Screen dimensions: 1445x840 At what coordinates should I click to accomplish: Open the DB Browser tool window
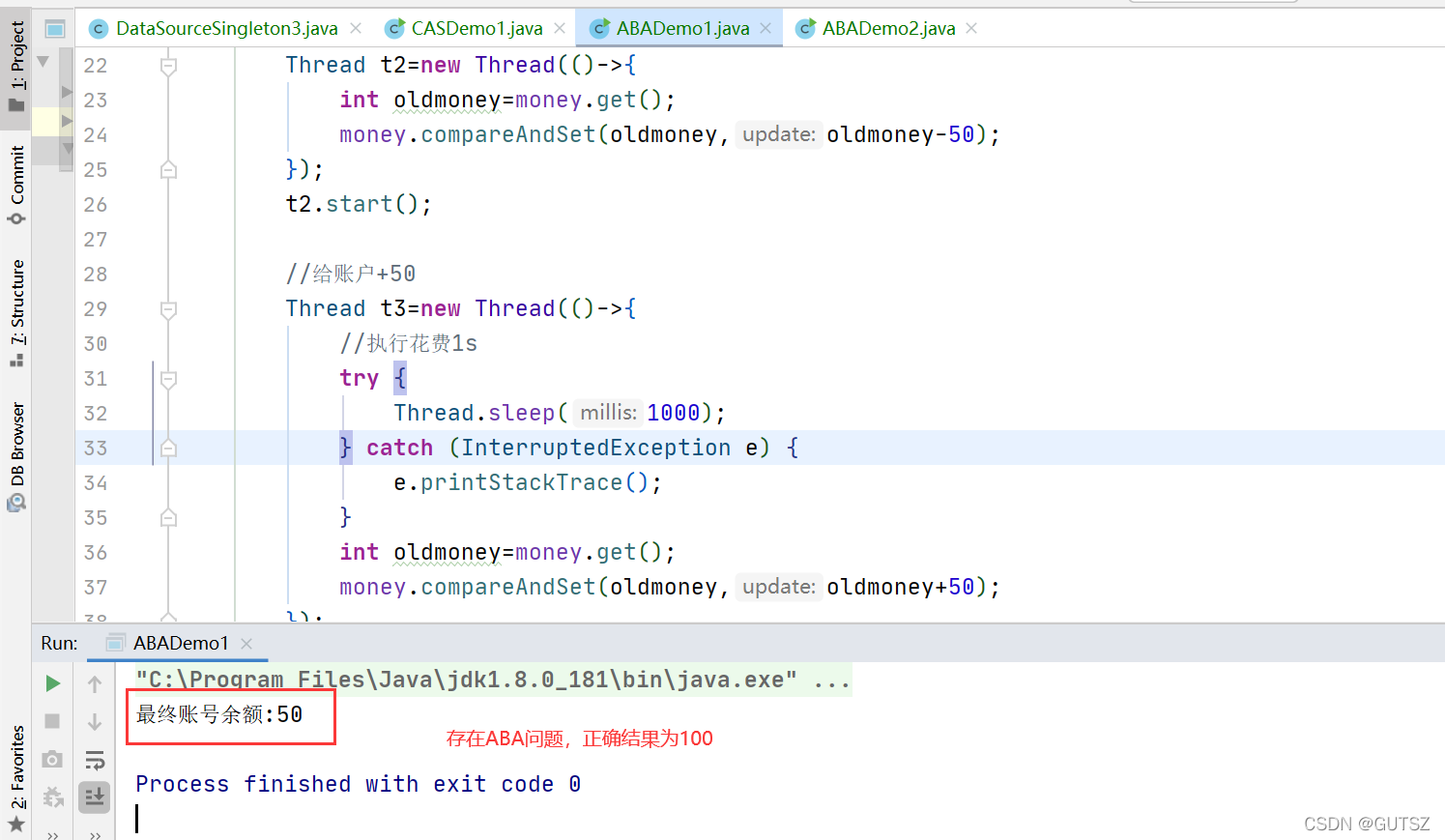pyautogui.click(x=16, y=456)
